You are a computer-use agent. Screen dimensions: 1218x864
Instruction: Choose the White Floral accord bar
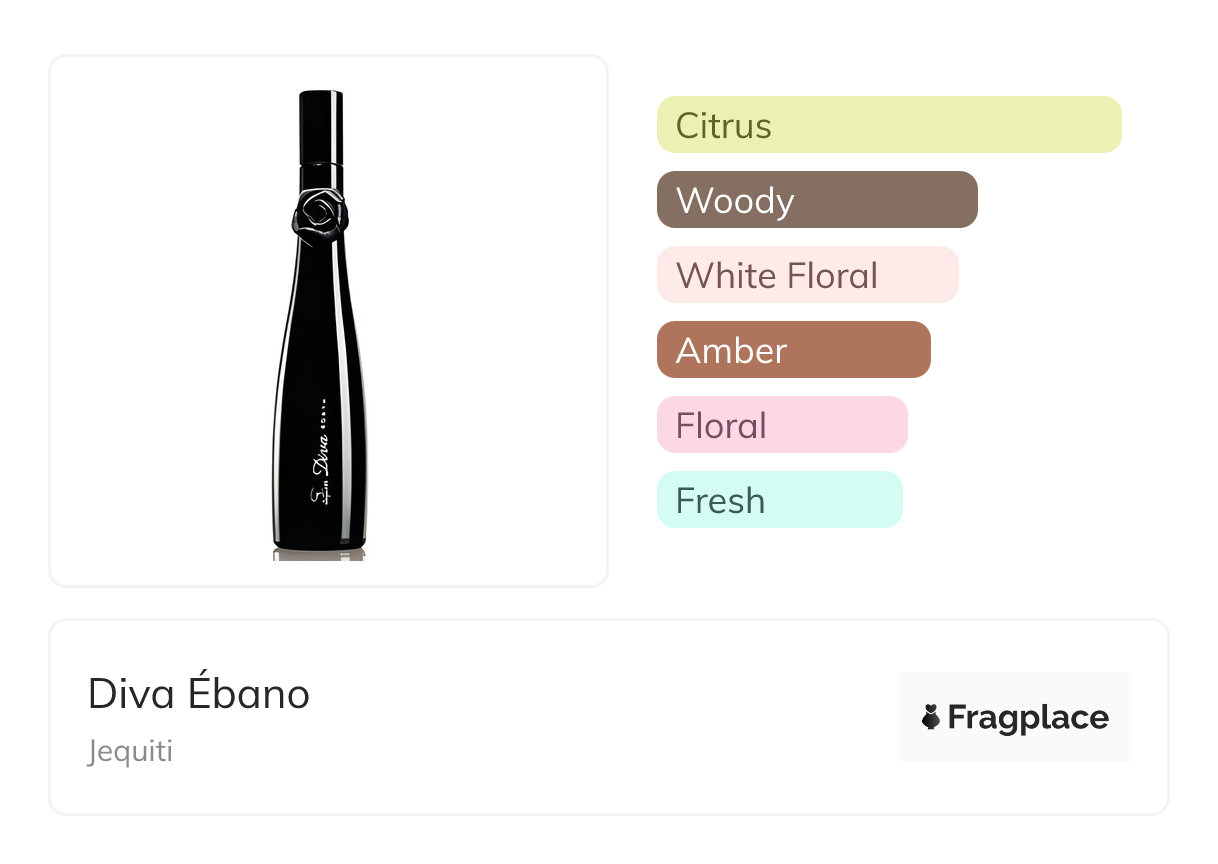click(x=807, y=275)
